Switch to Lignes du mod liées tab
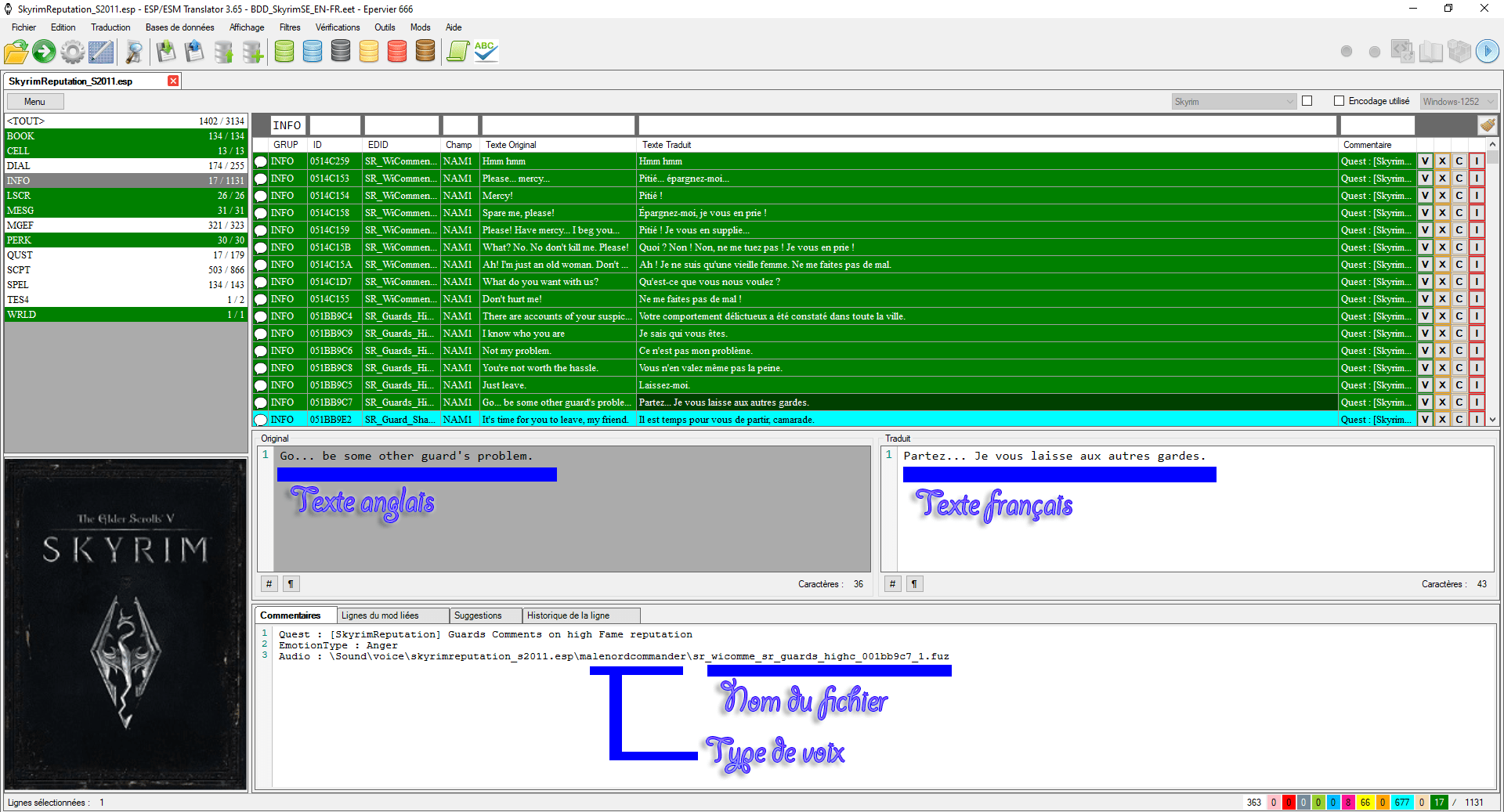Screen dimensions: 1504x812 click(x=392, y=615)
